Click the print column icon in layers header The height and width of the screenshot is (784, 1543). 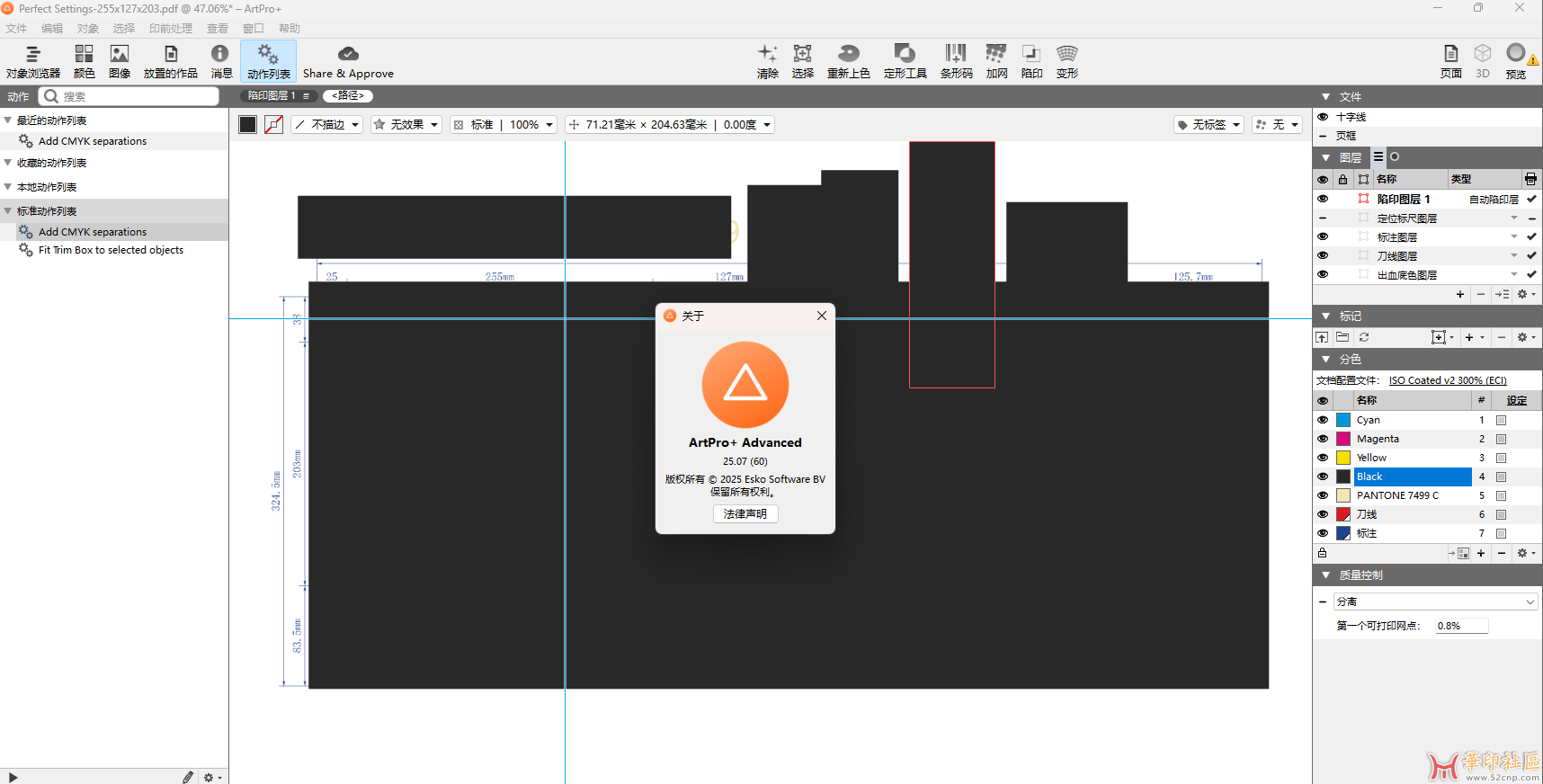(x=1530, y=179)
